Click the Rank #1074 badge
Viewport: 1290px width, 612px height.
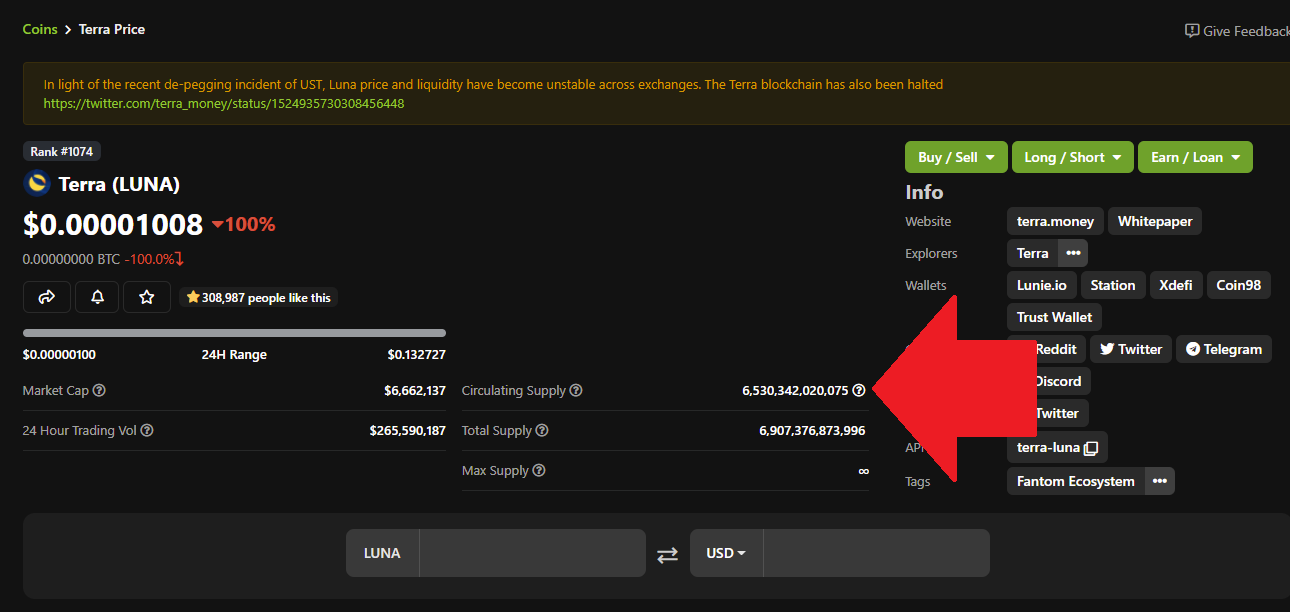62,151
